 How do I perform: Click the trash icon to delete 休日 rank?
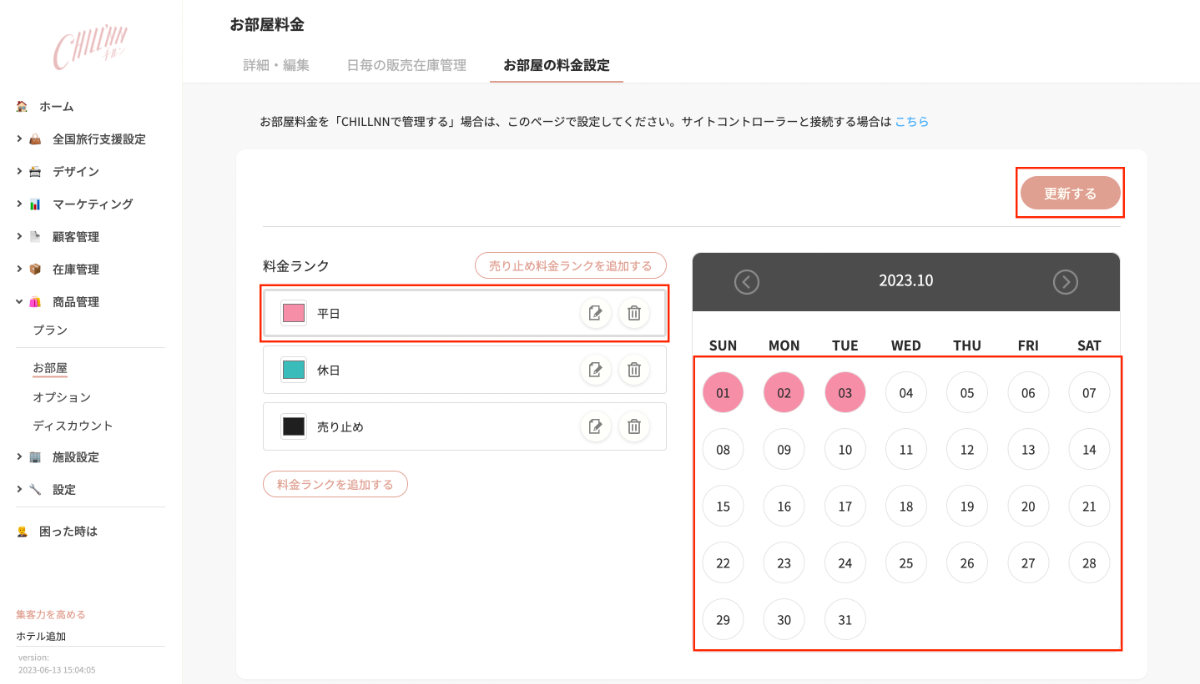[634, 369]
